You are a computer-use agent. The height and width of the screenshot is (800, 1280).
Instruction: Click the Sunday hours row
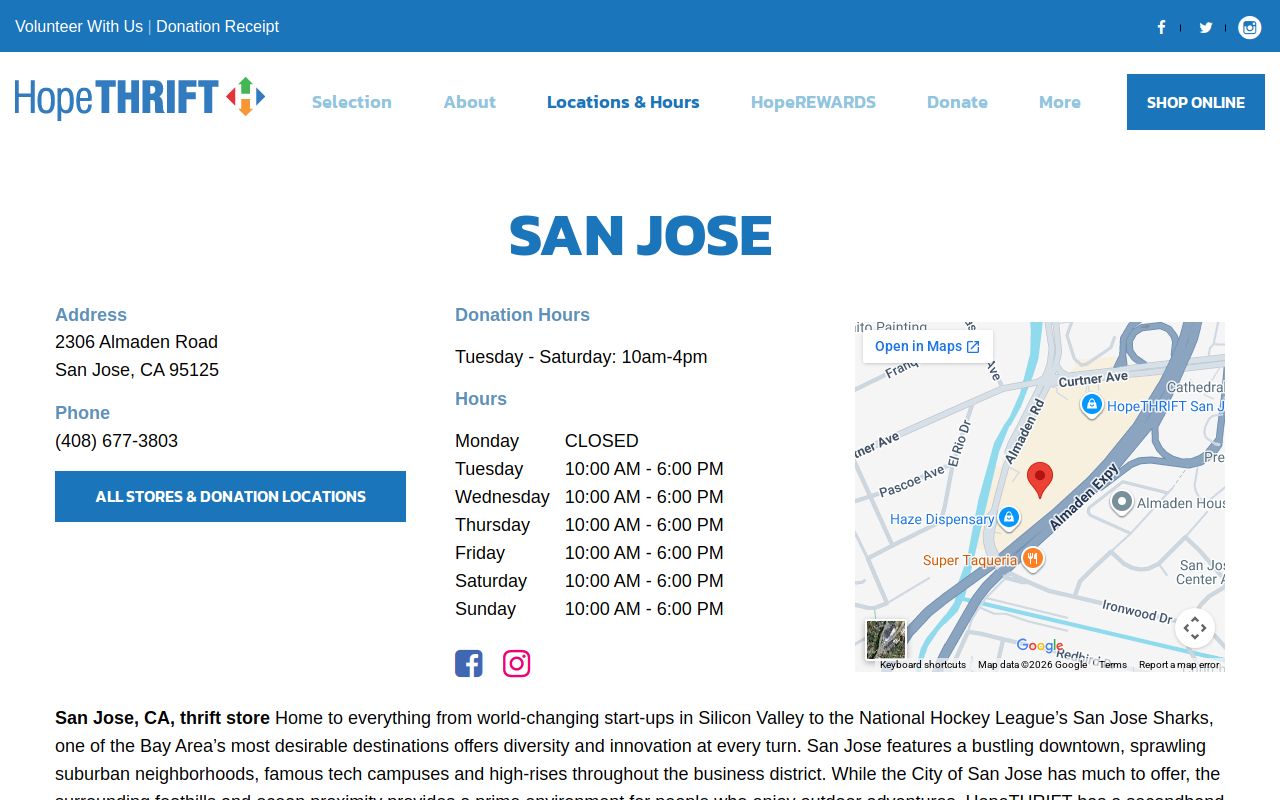589,609
